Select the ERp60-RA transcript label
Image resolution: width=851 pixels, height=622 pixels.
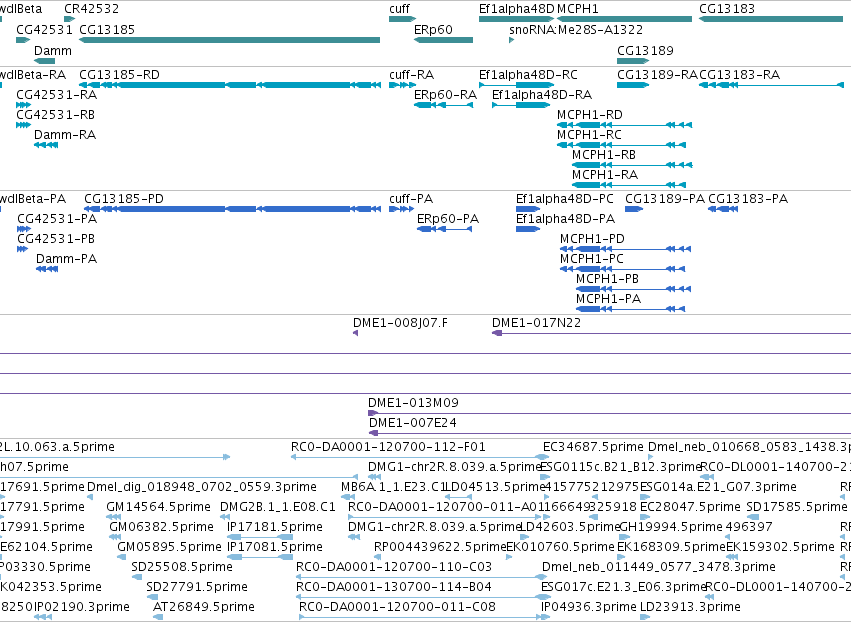[446, 94]
